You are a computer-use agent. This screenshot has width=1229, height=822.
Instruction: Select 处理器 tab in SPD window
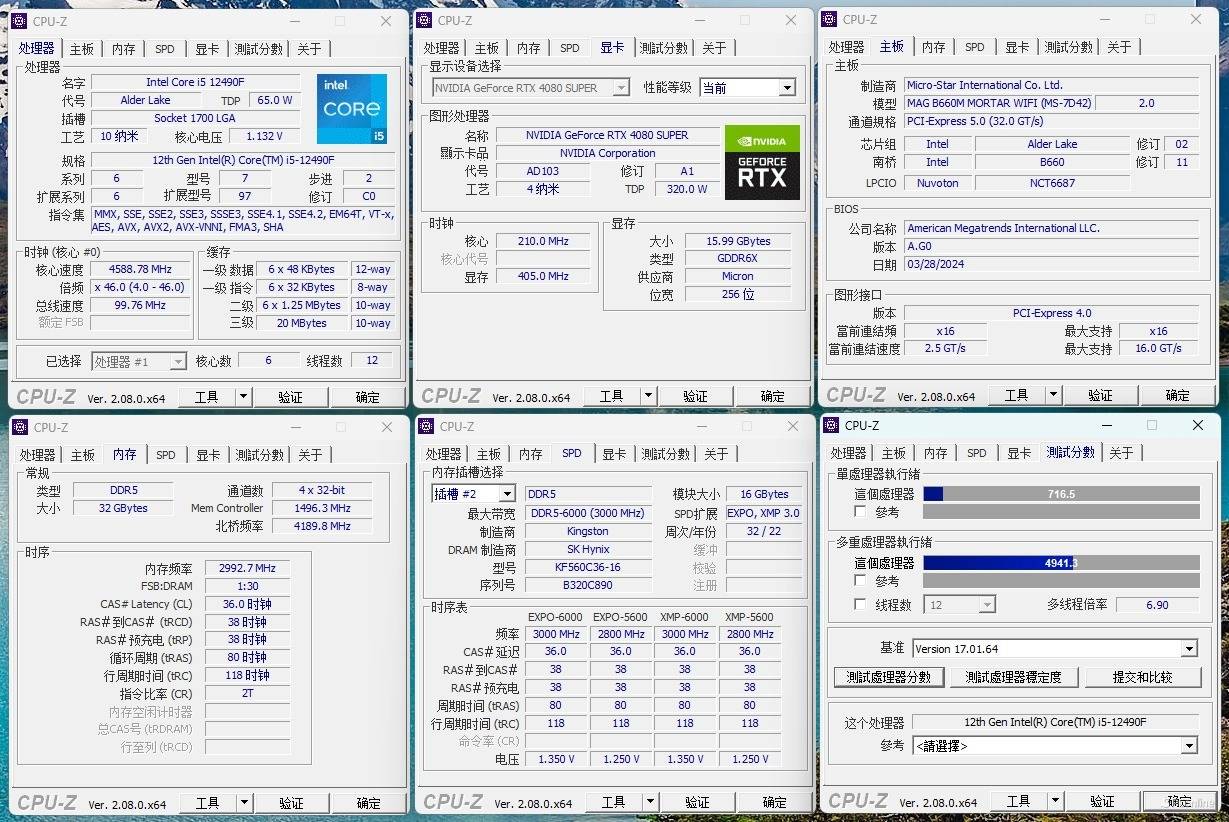point(444,454)
